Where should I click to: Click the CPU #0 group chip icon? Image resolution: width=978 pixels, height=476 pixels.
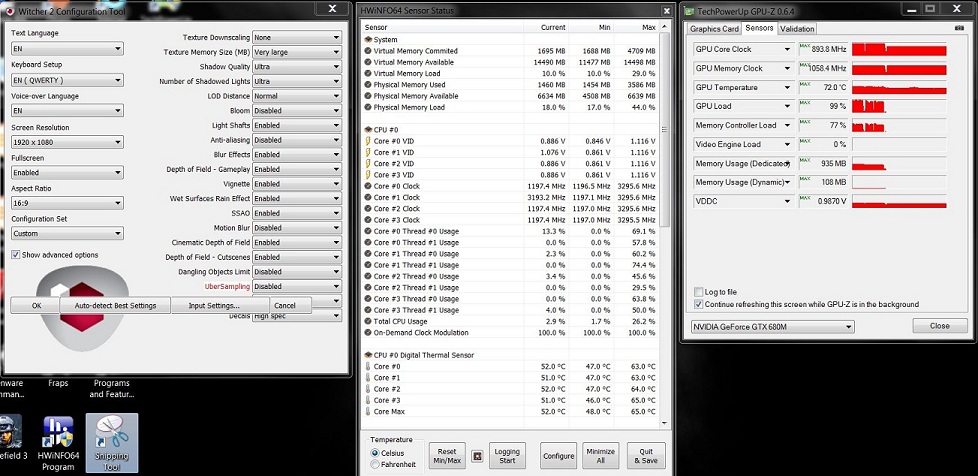click(368, 130)
